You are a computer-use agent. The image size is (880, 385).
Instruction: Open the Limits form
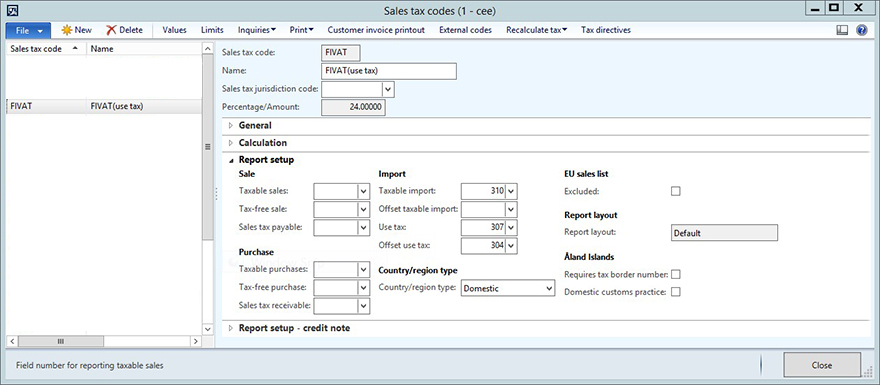pyautogui.click(x=212, y=30)
